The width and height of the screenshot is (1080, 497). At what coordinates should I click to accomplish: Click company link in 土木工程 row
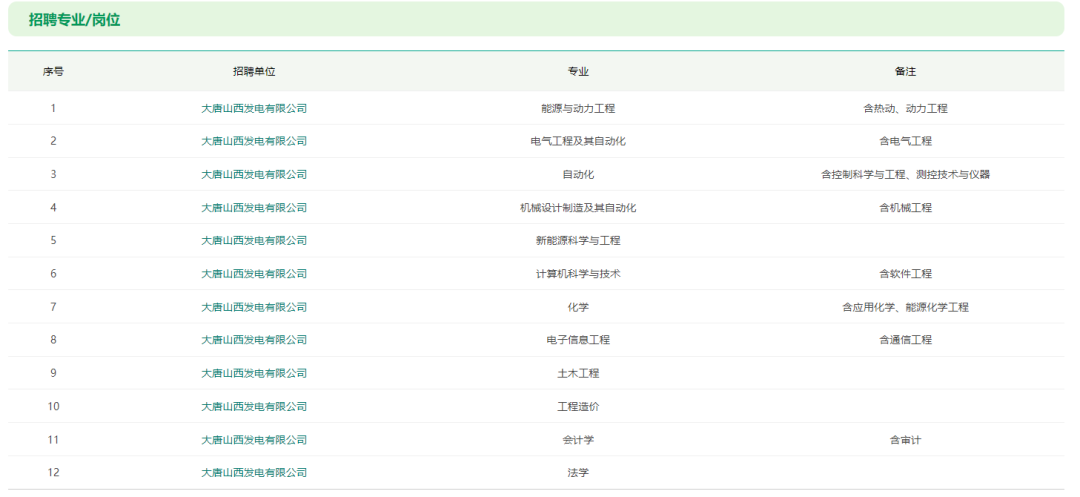coord(254,373)
